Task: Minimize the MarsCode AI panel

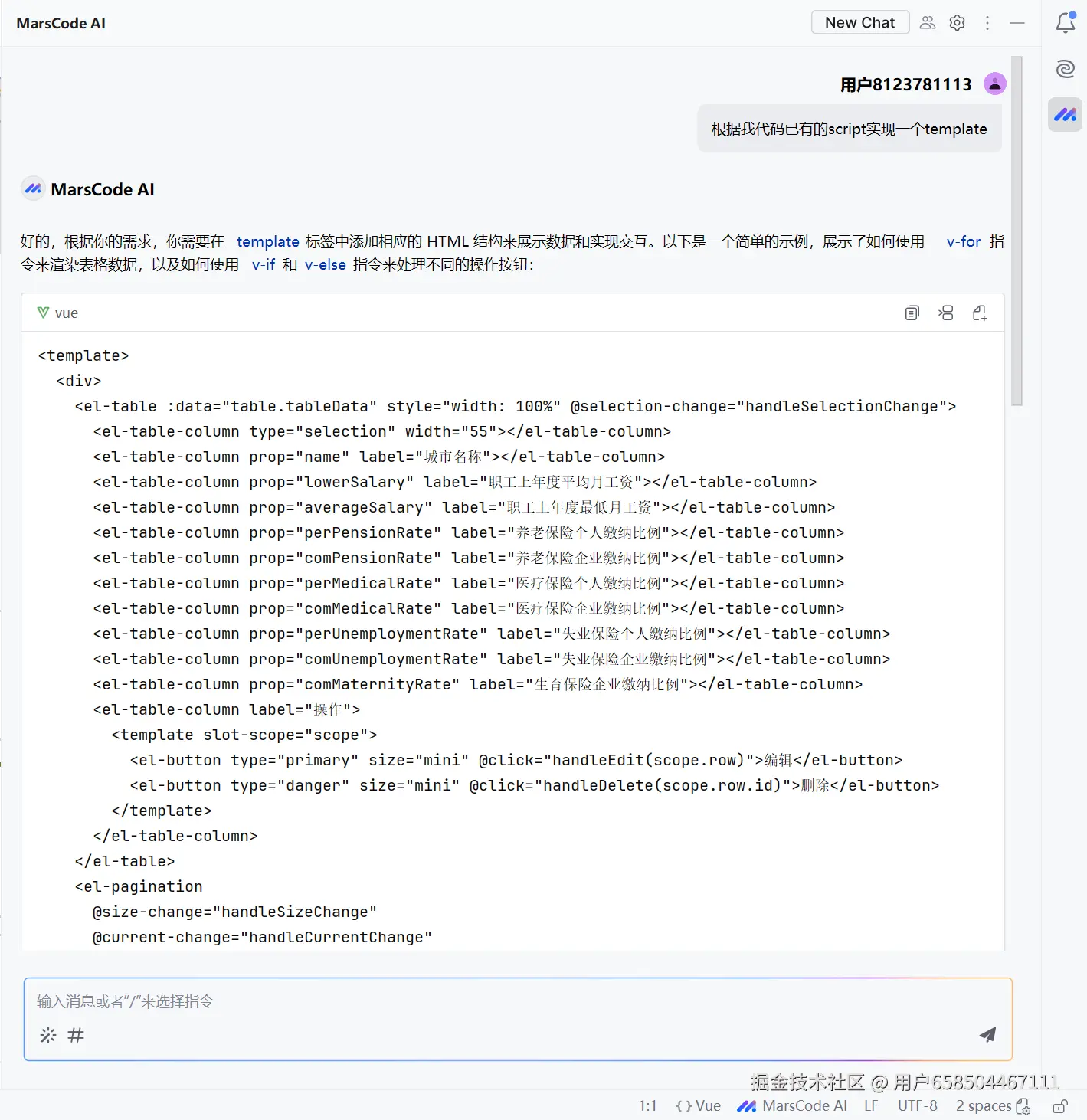Action: coord(1017,23)
